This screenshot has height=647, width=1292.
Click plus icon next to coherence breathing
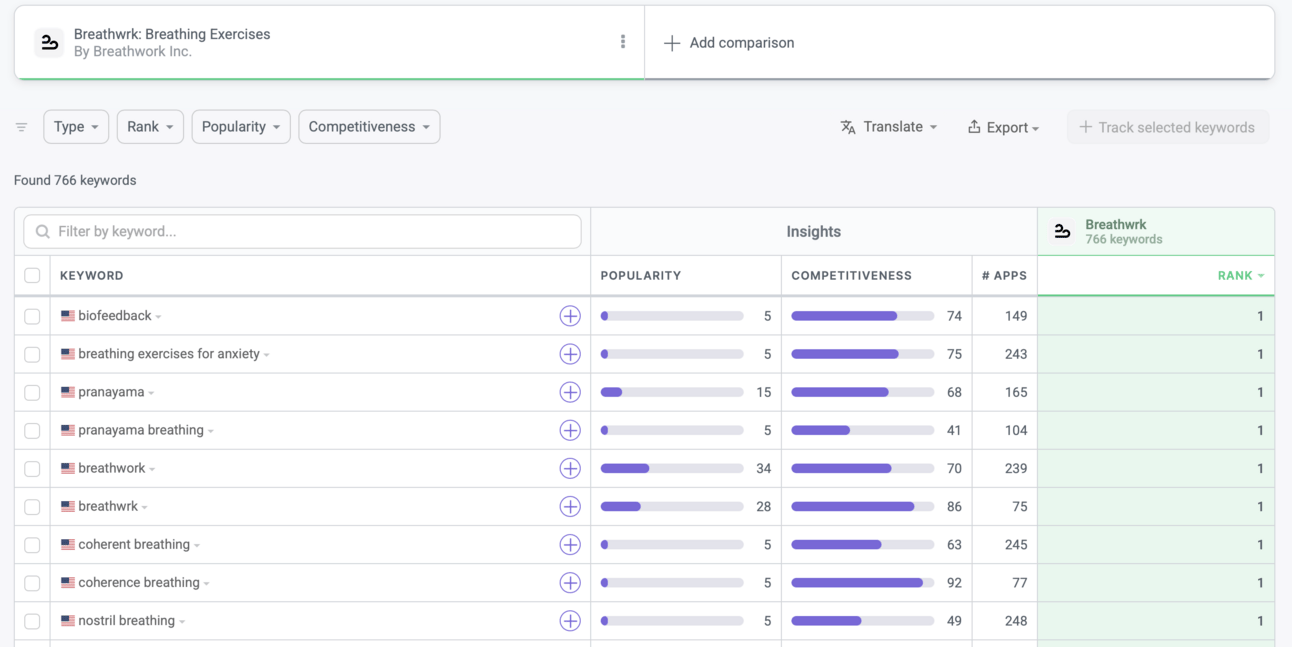click(570, 583)
